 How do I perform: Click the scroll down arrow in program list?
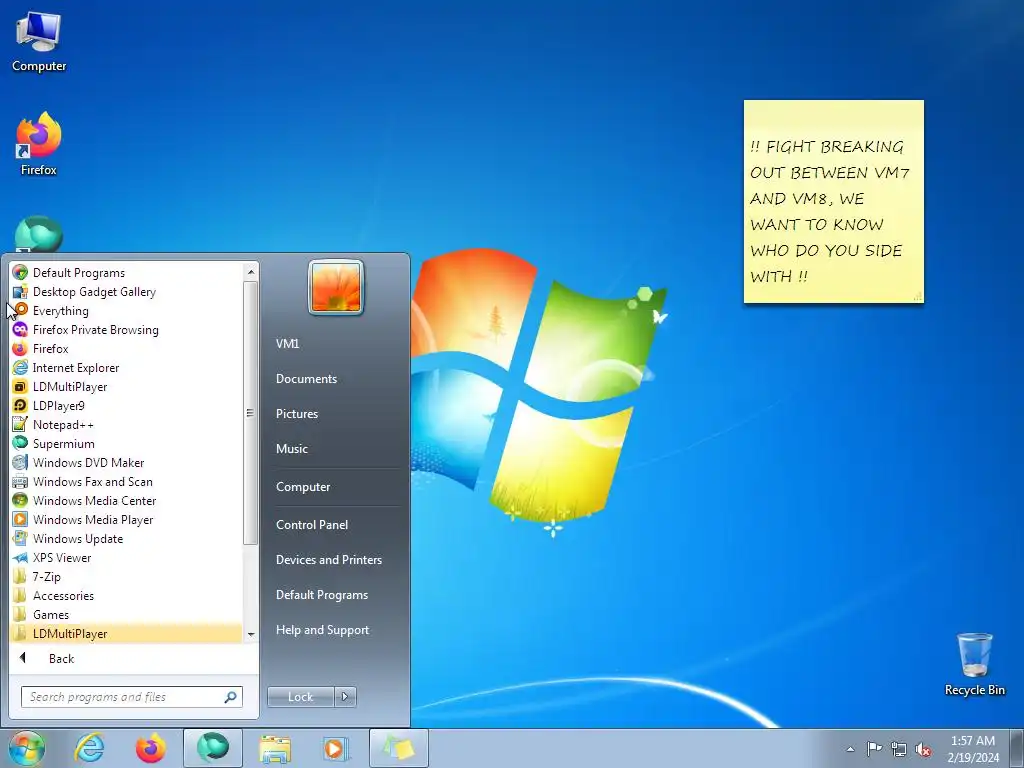(x=251, y=634)
